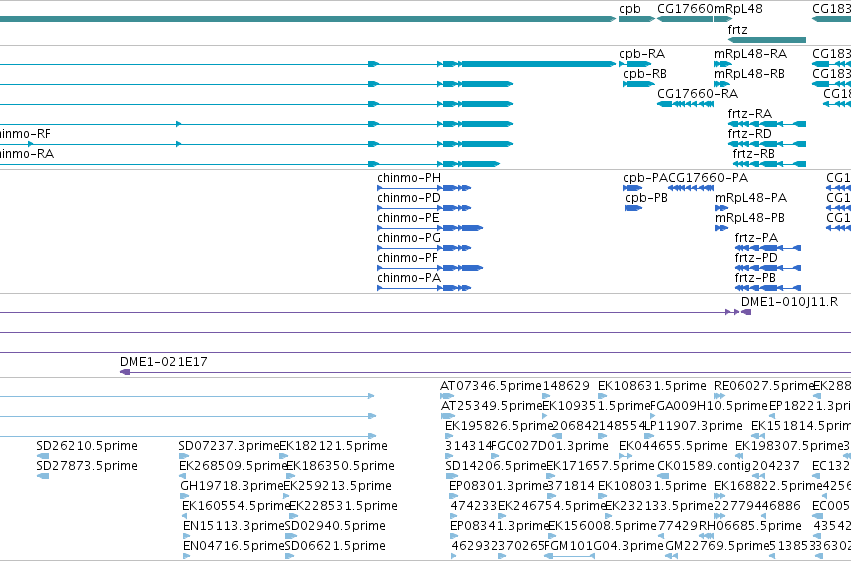Click EST EK259213.5prime
The width and height of the screenshot is (851, 561).
pos(287,496)
